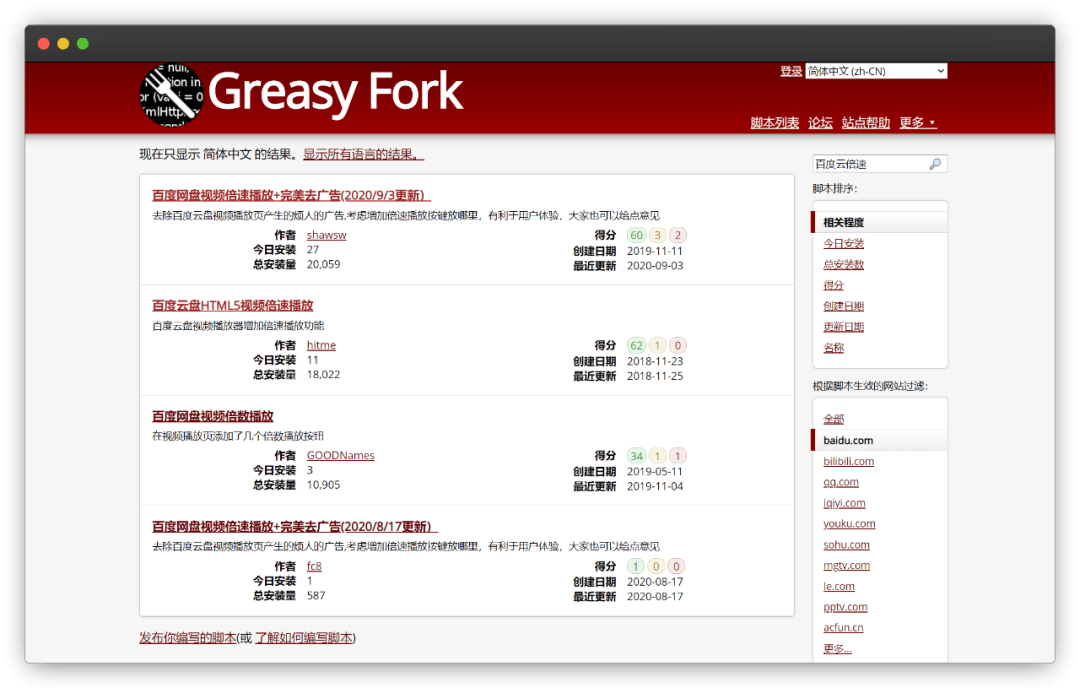This screenshot has height=688, width=1080.
Task: Open the language selector 简体中文 (zh-CN)
Action: tap(876, 71)
